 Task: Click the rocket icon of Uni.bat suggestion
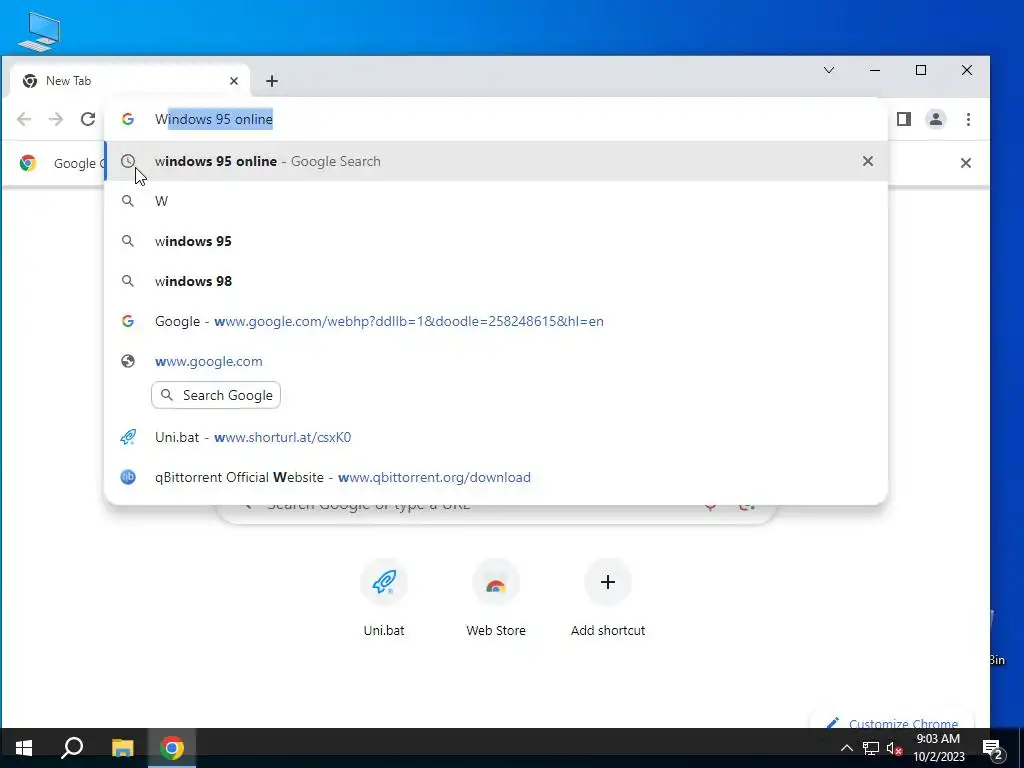[x=128, y=437]
